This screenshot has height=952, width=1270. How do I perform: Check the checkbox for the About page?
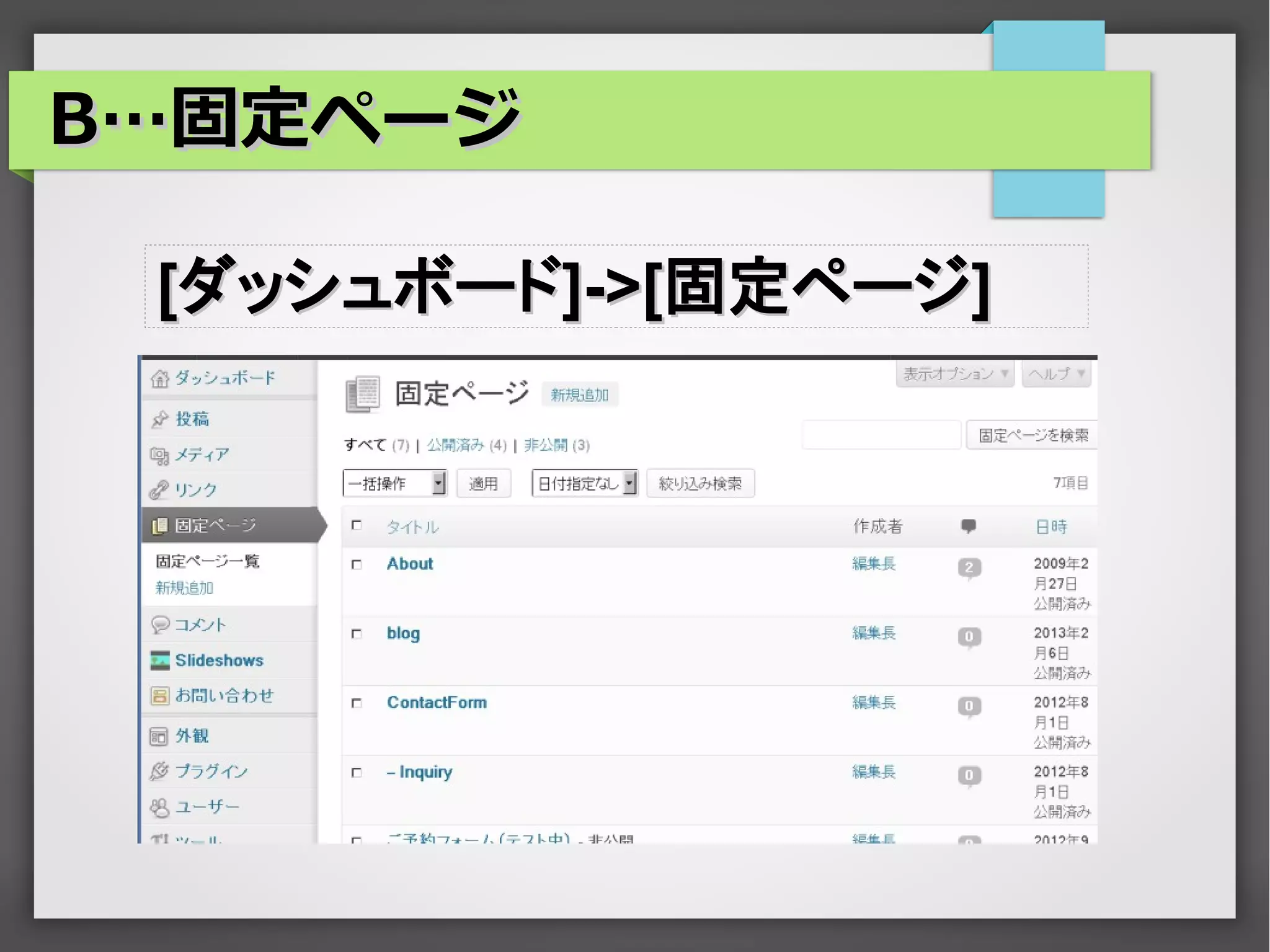click(357, 564)
